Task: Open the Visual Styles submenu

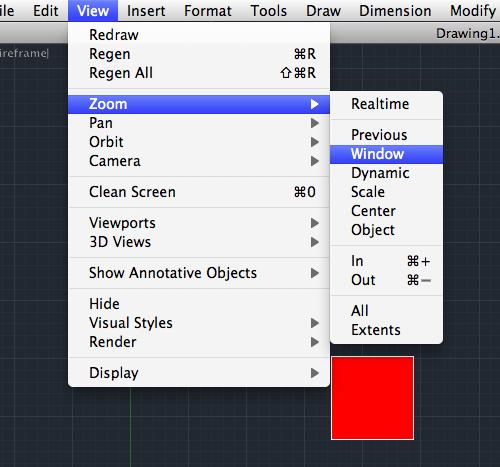Action: (199, 323)
